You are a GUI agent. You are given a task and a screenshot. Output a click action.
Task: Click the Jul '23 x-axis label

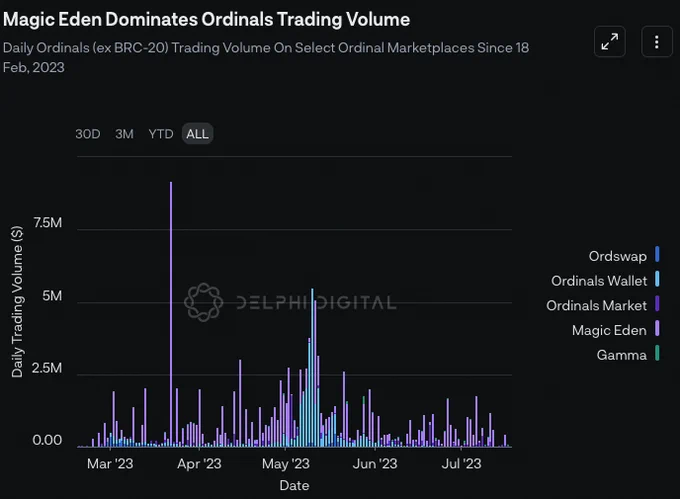click(462, 463)
